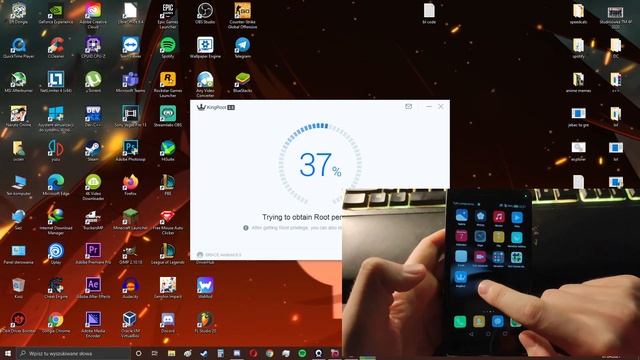The height and width of the screenshot is (360, 640).
Task: Open Sony Vegas Pro shortcut
Action: click(131, 117)
